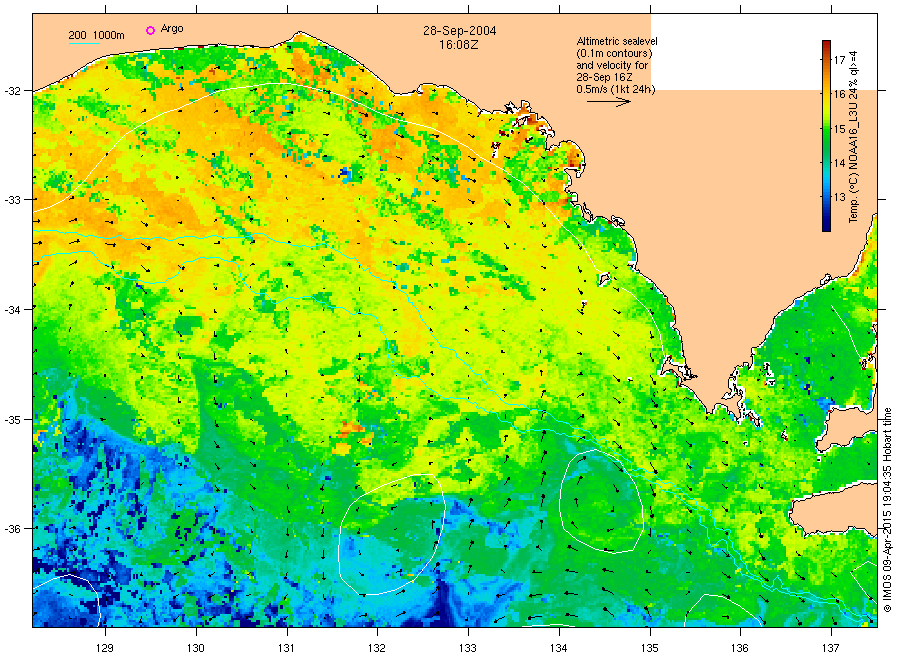The width and height of the screenshot is (900, 660).
Task: Click longitude label 132
Action: (377, 648)
